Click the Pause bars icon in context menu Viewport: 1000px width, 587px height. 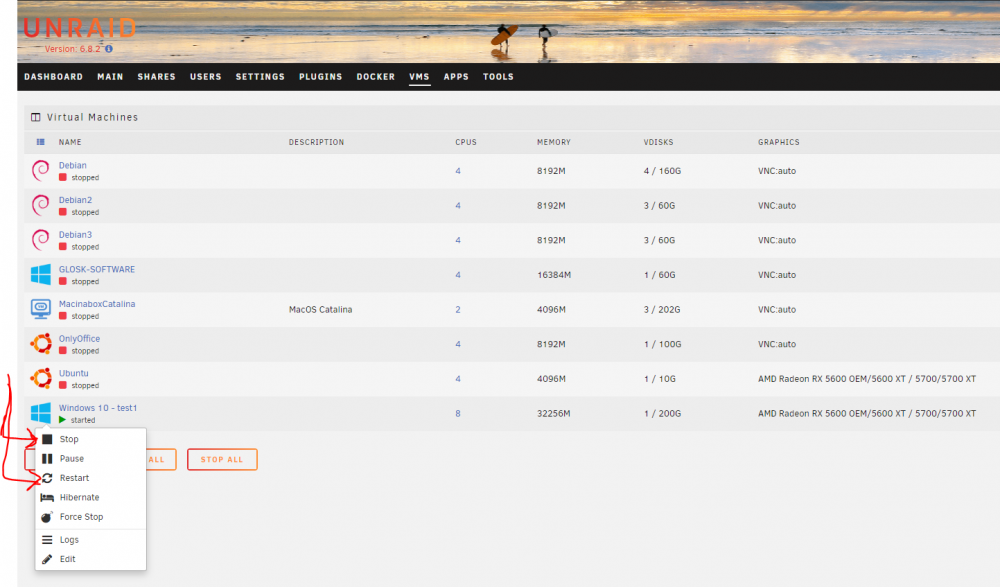click(47, 459)
